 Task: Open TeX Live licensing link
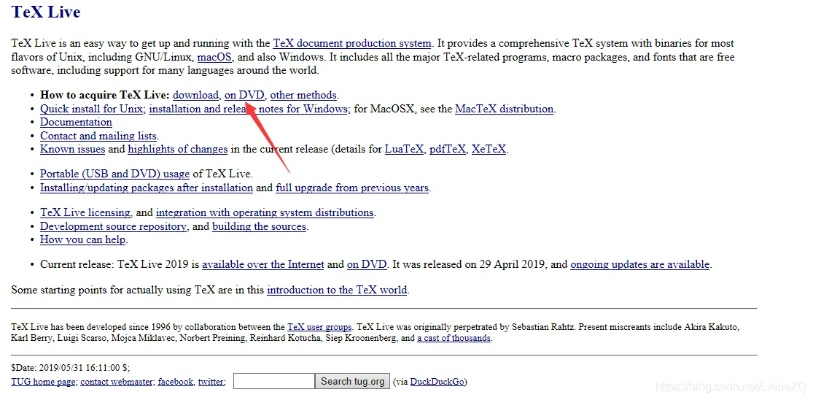pos(86,213)
